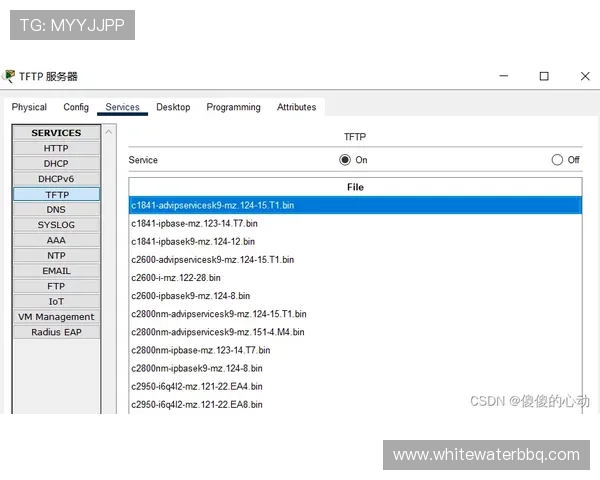The image size is (600, 480).
Task: Open the FTP service settings
Action: 56,286
